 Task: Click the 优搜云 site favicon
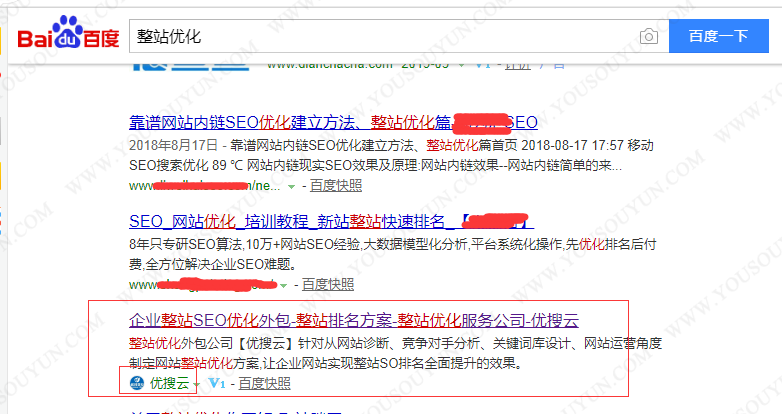(x=137, y=383)
